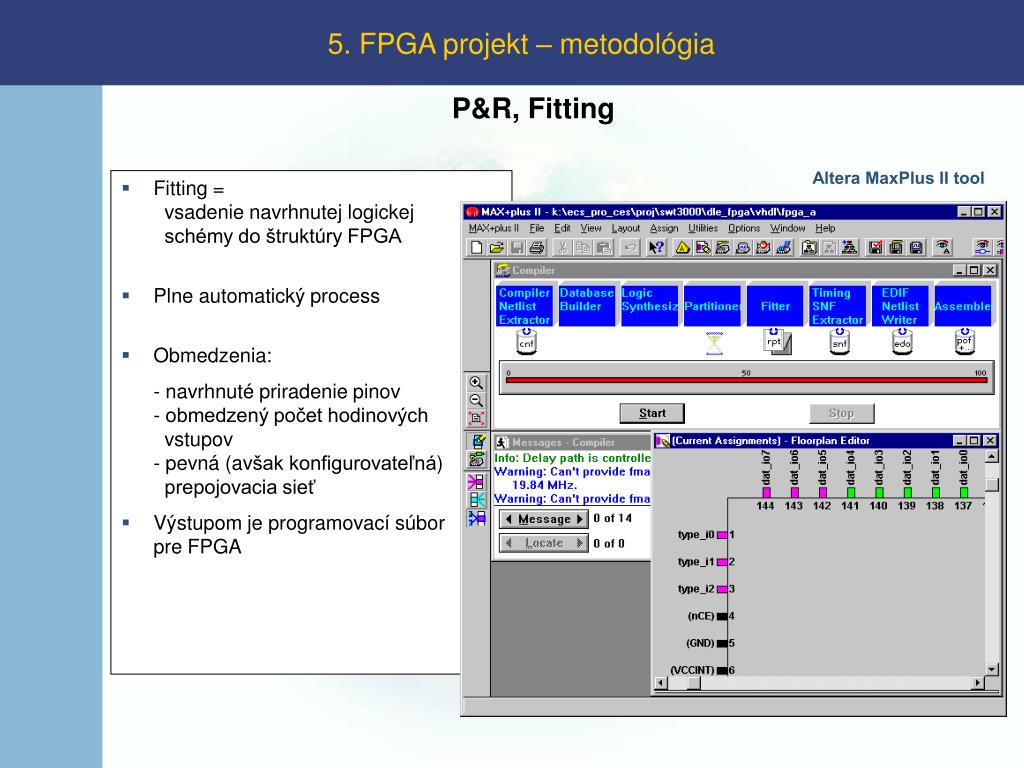Viewport: 1024px width, 768px height.
Task: Click the context Help arrow-question icon
Action: click(x=656, y=248)
